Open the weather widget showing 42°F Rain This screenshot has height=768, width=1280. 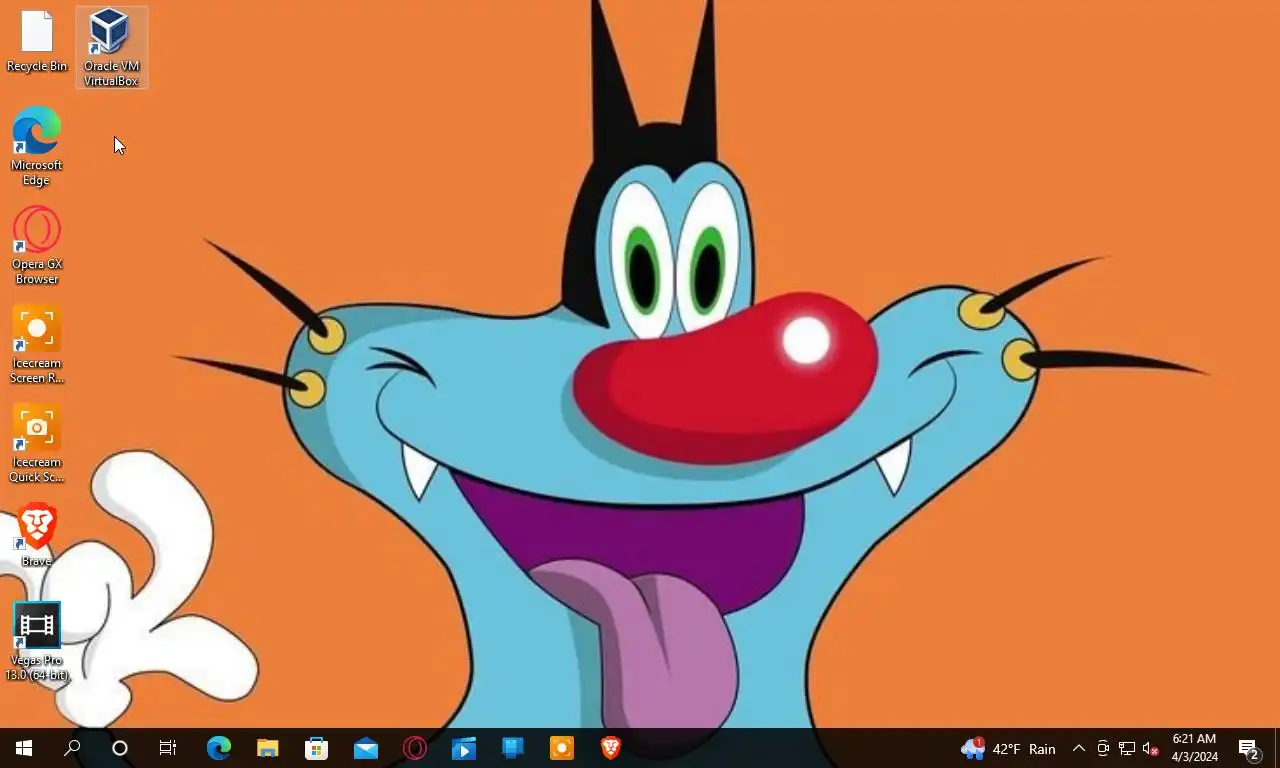click(1008, 748)
